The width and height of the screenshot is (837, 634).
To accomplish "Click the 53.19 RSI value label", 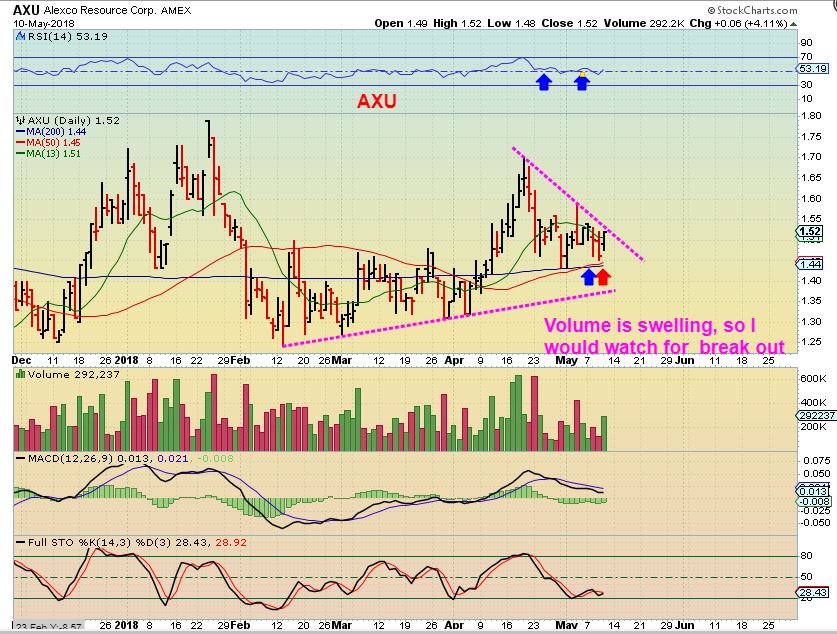I will pos(812,68).
